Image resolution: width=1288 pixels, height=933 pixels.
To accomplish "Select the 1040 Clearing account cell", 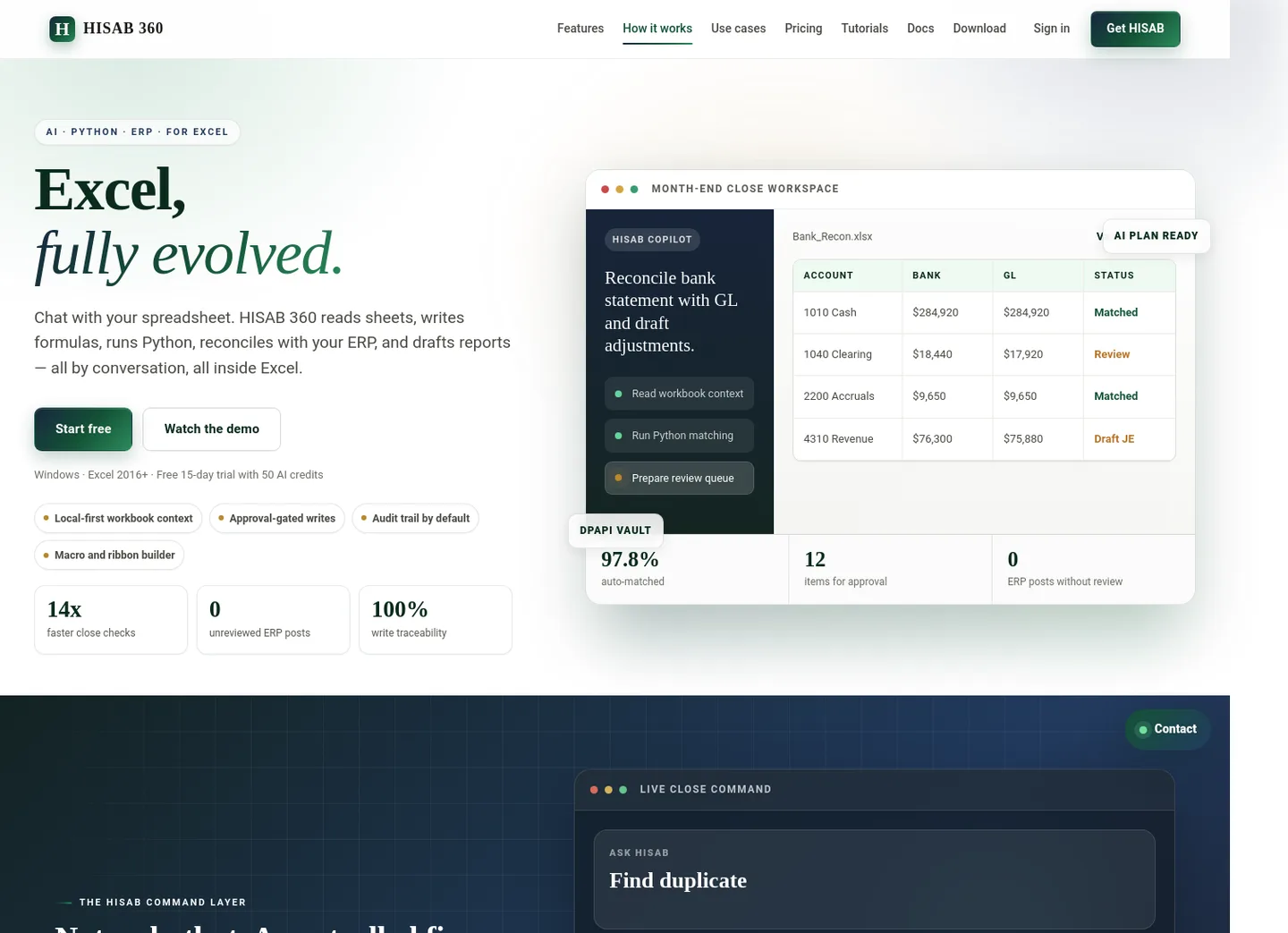I will tap(848, 354).
